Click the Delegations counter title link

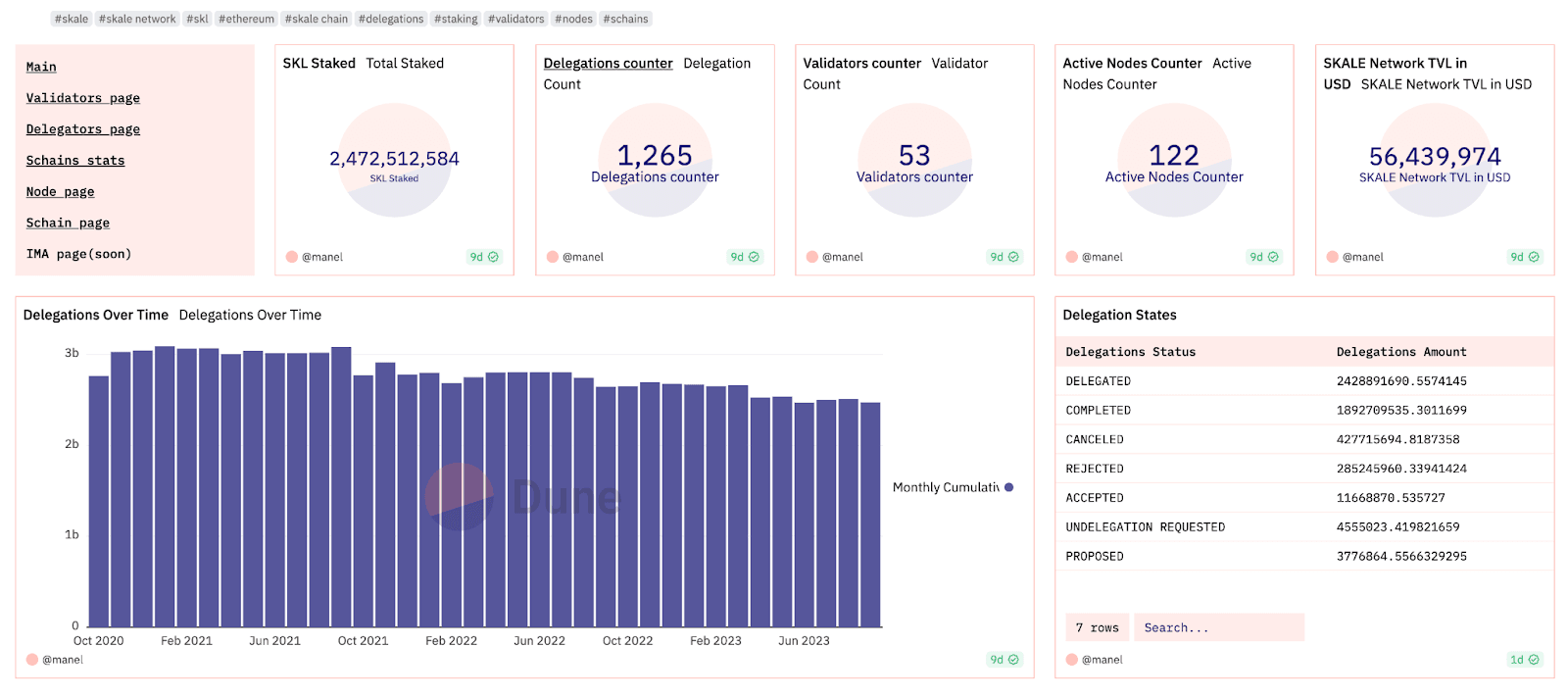(x=608, y=64)
